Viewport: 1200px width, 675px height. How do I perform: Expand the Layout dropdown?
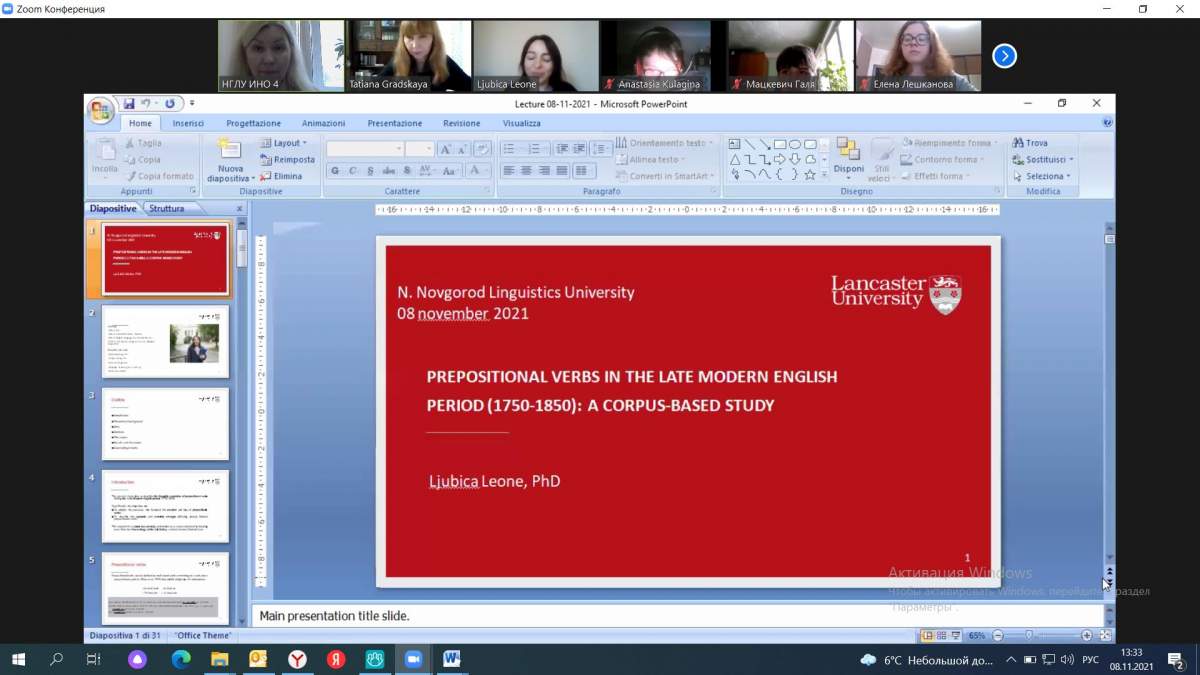tap(282, 143)
